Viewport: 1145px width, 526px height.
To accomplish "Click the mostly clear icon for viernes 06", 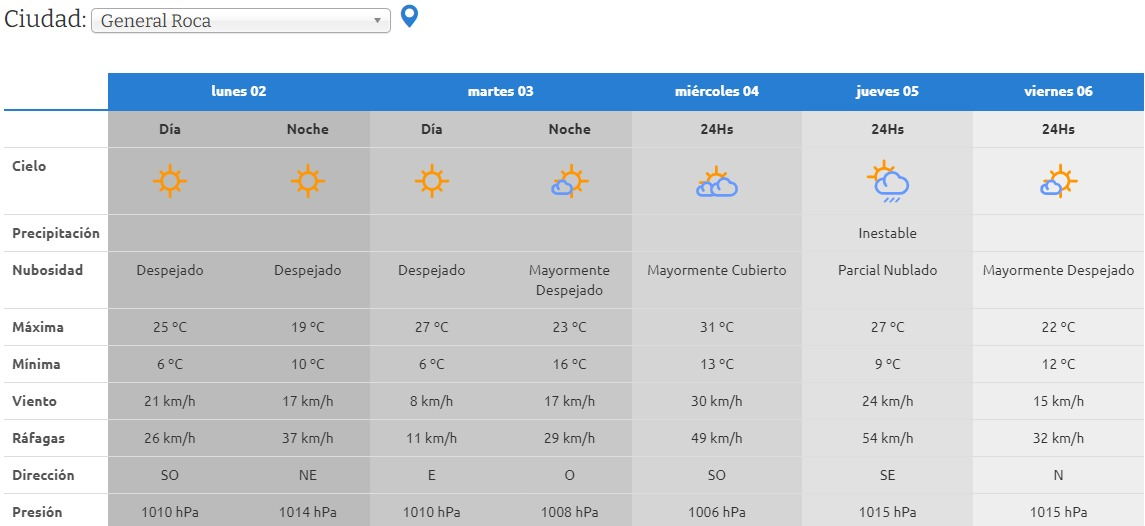I will pos(1058,182).
